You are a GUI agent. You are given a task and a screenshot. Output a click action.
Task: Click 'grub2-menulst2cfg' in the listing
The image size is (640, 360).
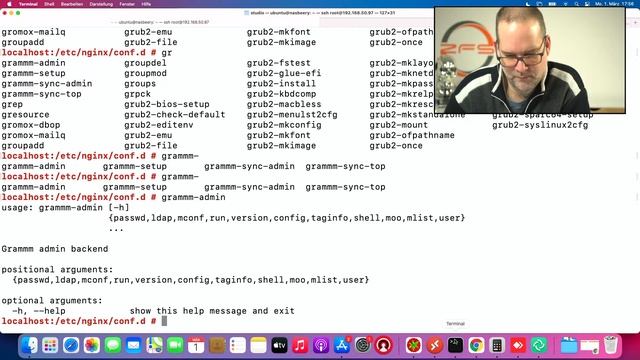(292, 114)
